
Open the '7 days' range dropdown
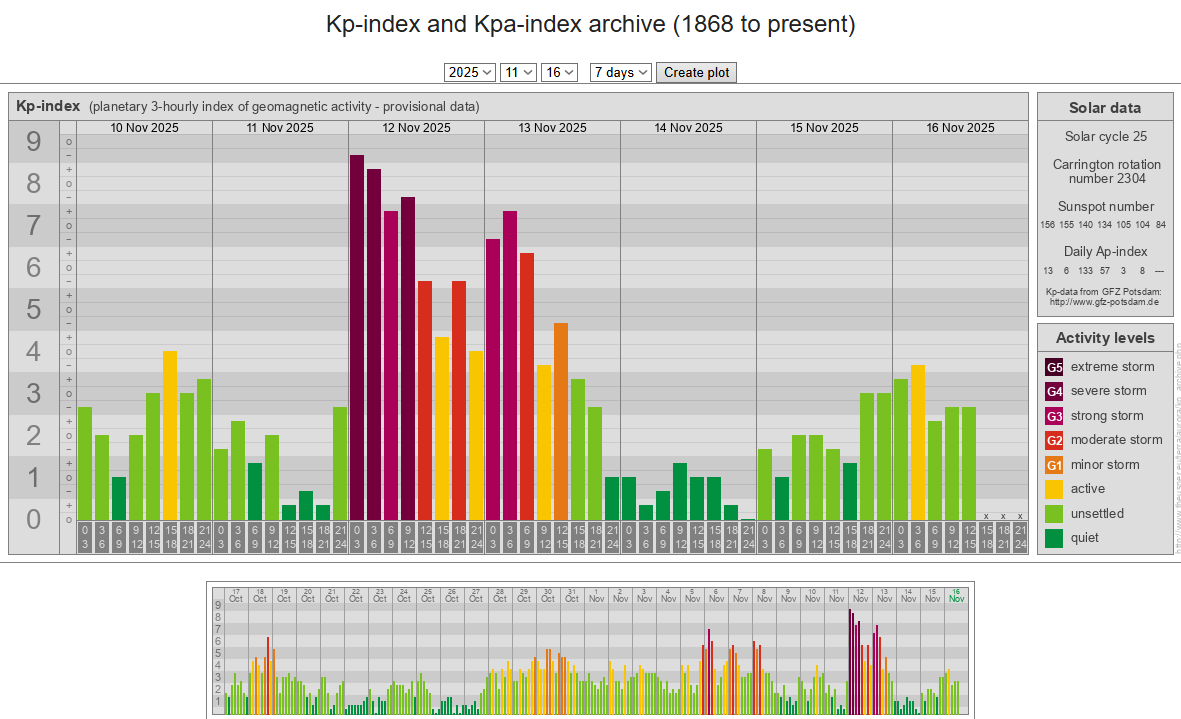(x=621, y=72)
